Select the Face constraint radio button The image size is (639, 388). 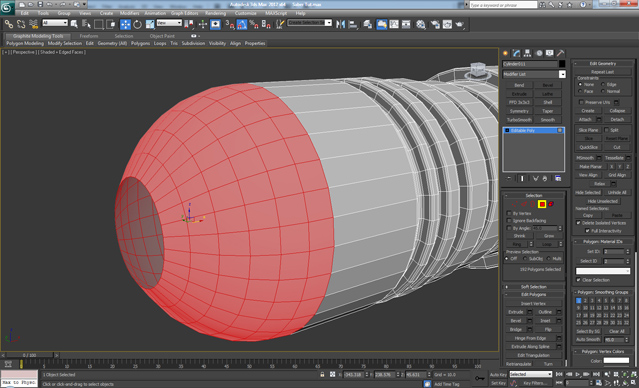coord(580,91)
